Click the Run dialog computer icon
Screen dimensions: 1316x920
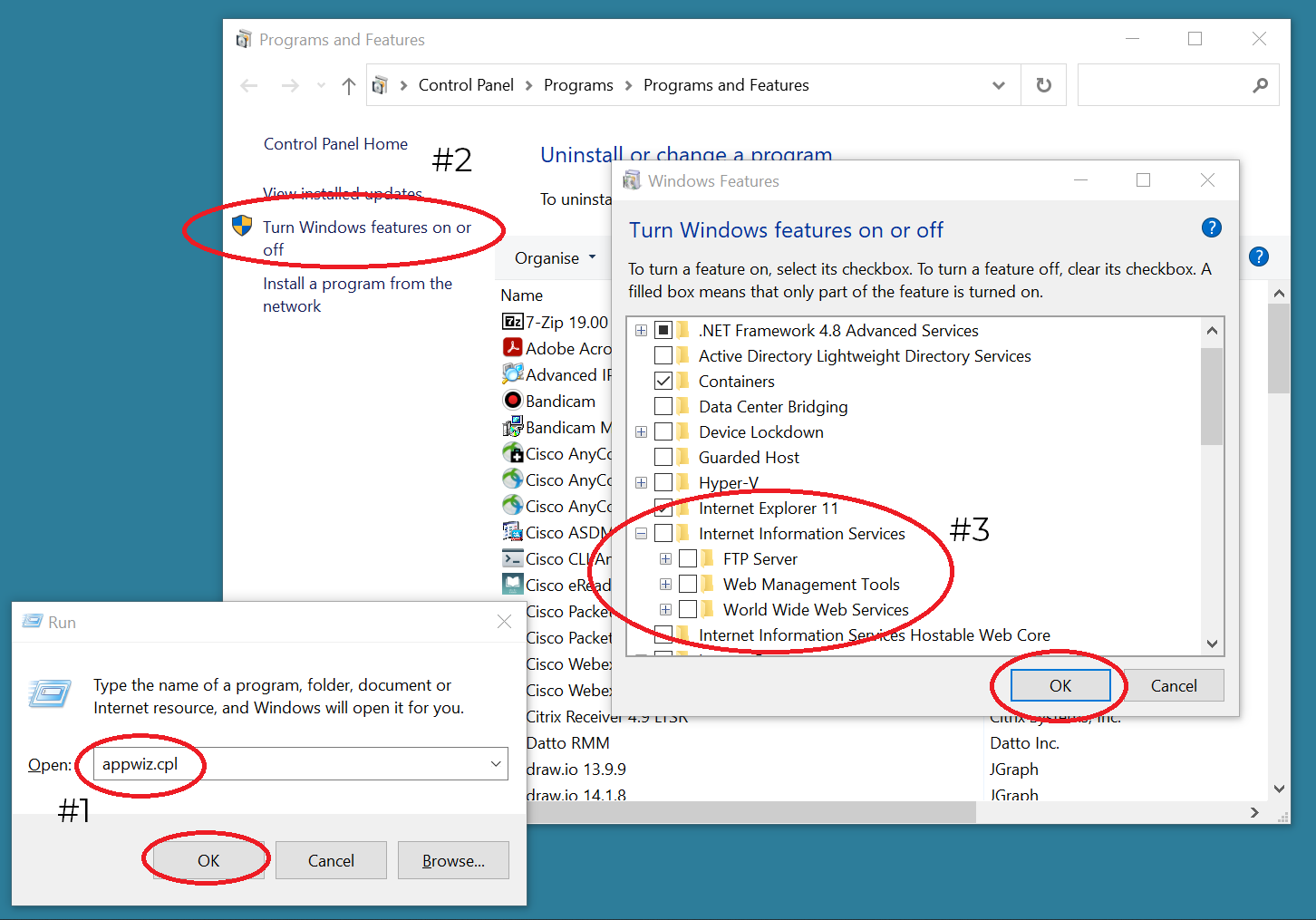click(x=50, y=694)
